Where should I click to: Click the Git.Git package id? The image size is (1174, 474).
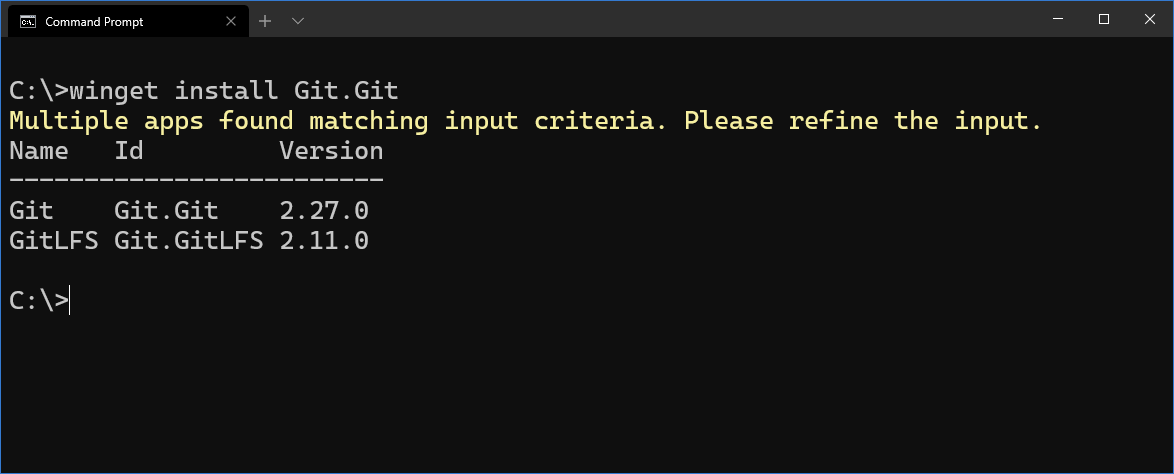click(x=166, y=210)
